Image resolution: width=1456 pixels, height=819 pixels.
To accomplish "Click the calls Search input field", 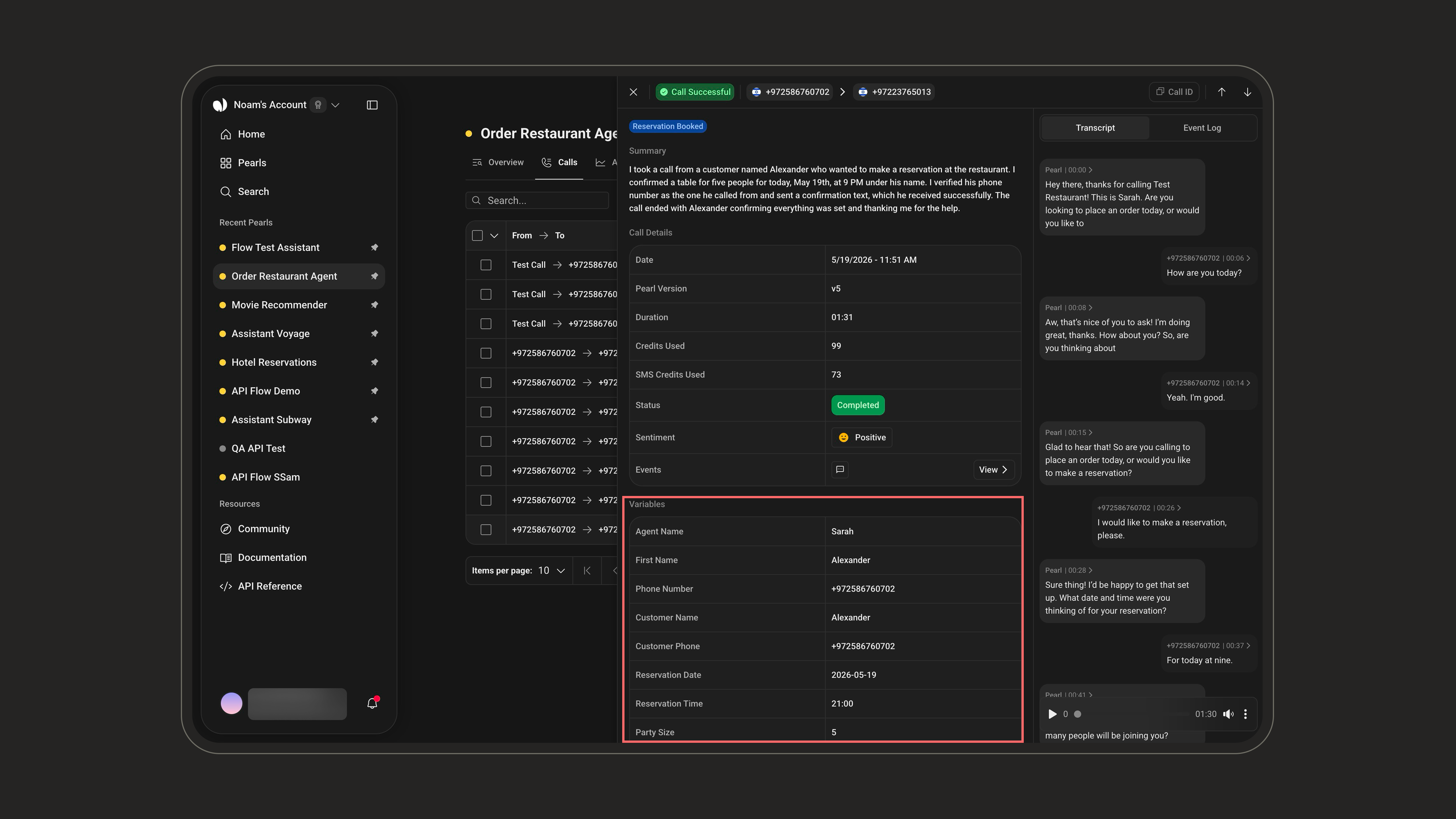I will (537, 201).
